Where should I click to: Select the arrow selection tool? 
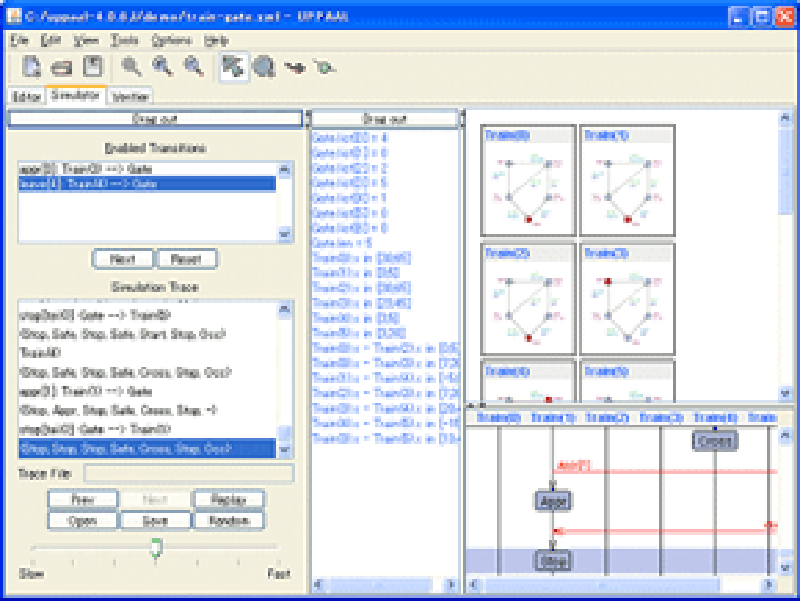point(233,67)
